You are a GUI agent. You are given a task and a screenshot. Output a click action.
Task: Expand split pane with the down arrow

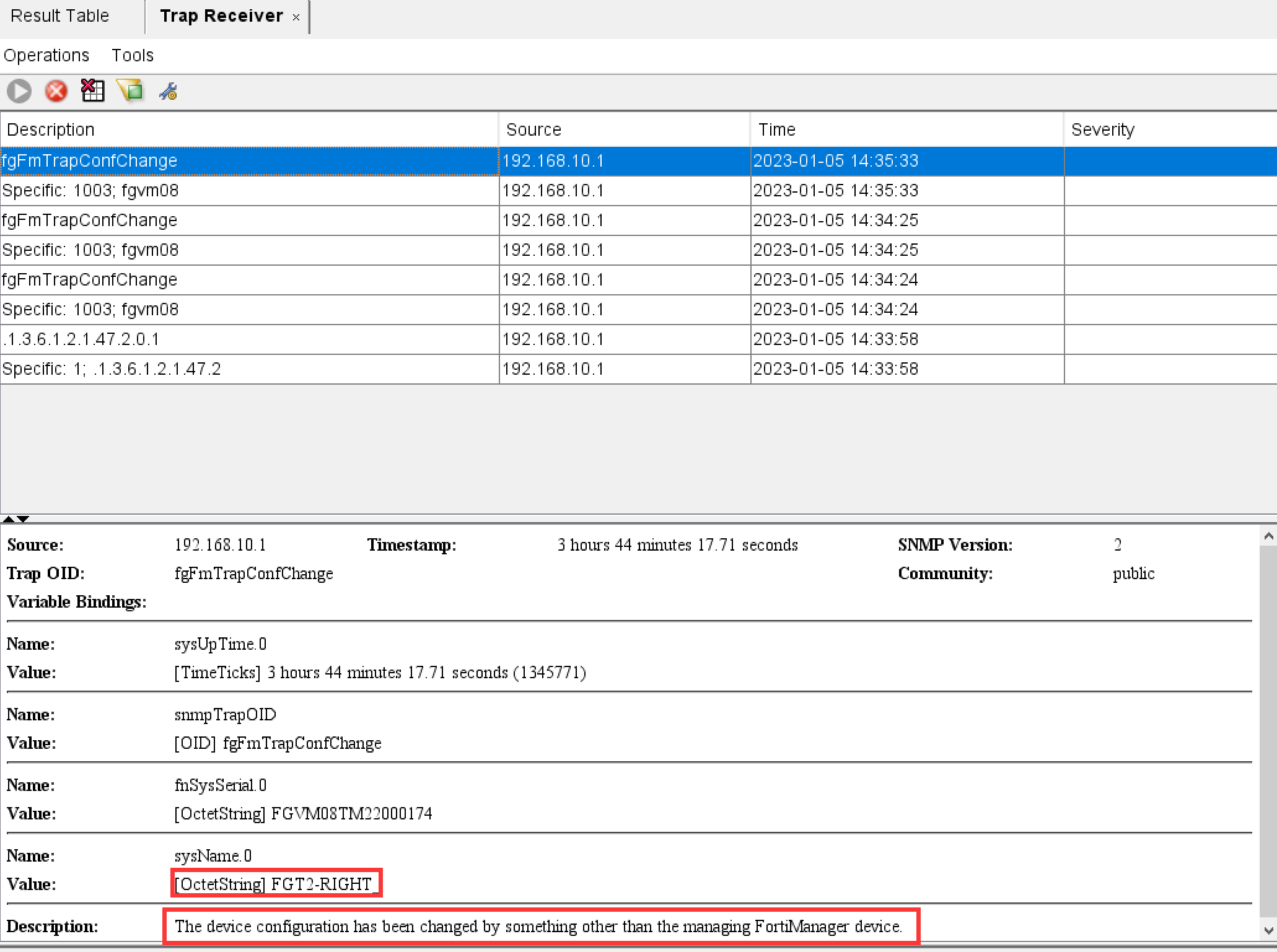(x=23, y=518)
